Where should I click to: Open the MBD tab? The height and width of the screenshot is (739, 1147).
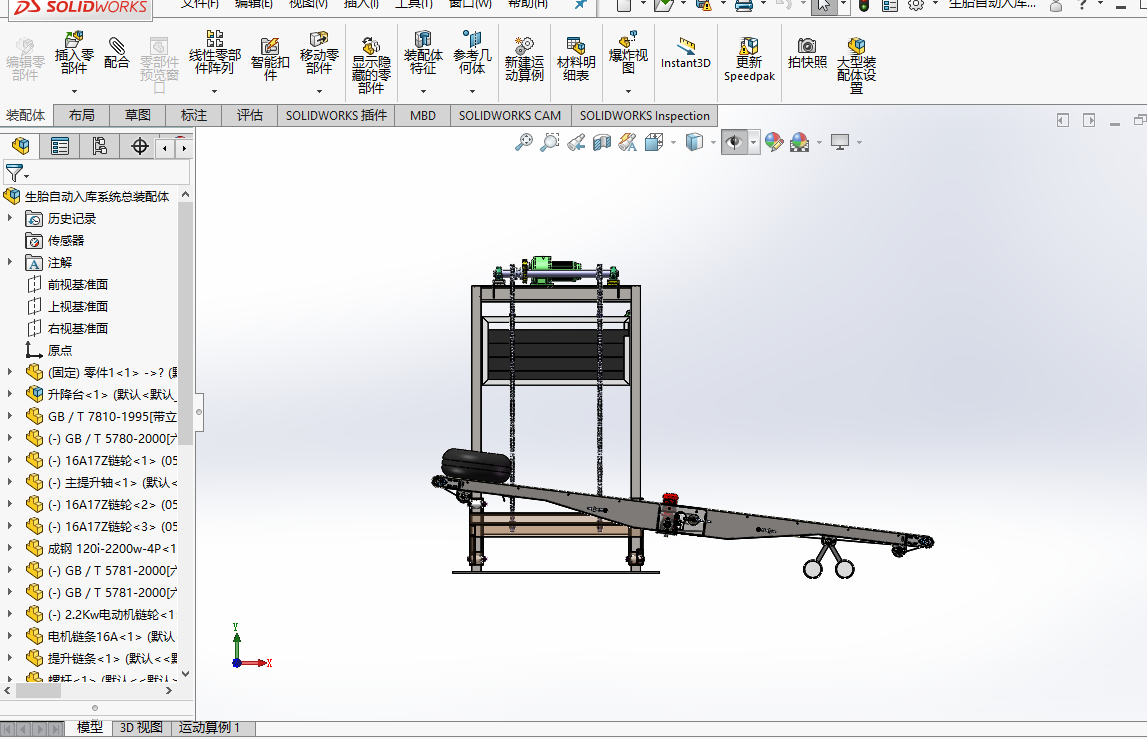click(423, 116)
